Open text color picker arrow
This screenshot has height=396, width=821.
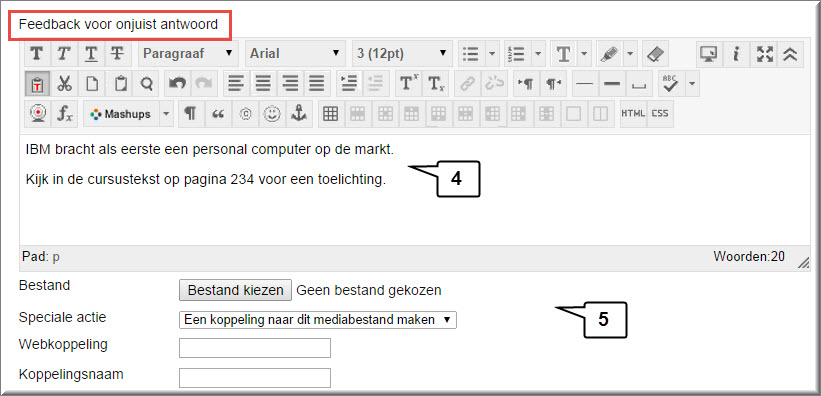584,53
